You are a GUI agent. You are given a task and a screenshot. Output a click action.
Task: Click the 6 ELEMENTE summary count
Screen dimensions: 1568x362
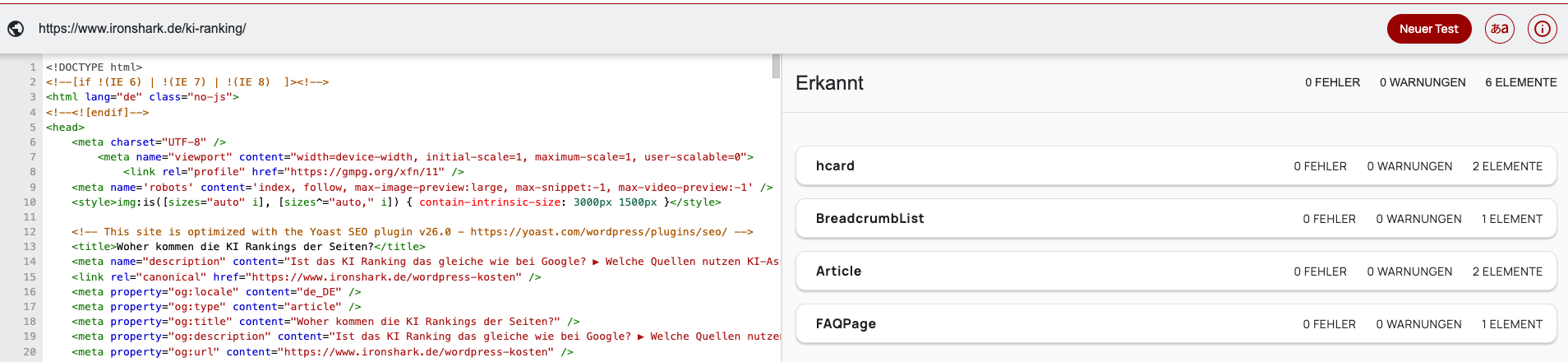pos(1520,82)
